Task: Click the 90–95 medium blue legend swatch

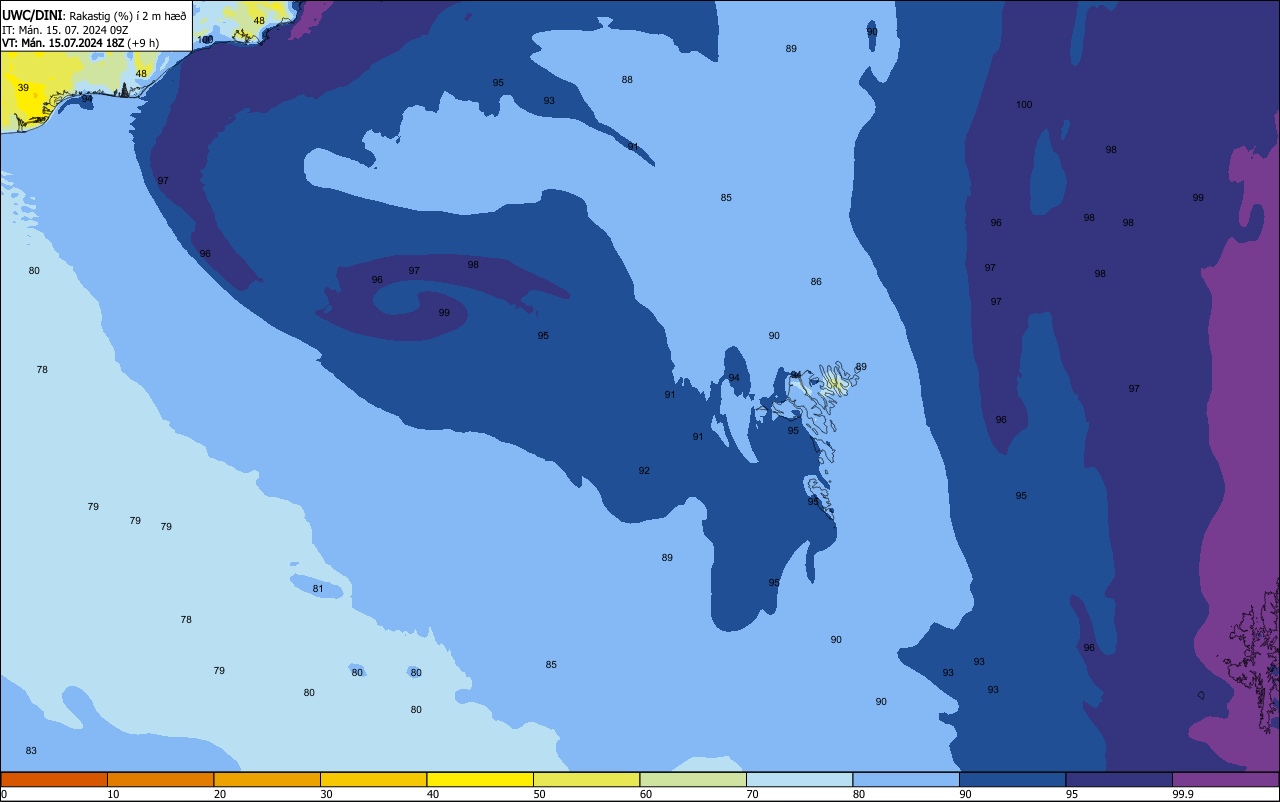Action: pyautogui.click(x=1012, y=779)
